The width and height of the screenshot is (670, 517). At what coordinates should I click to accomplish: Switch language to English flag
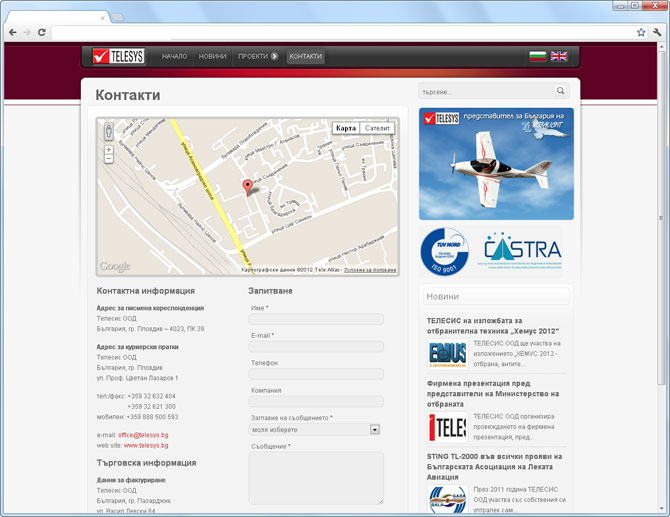tap(559, 56)
